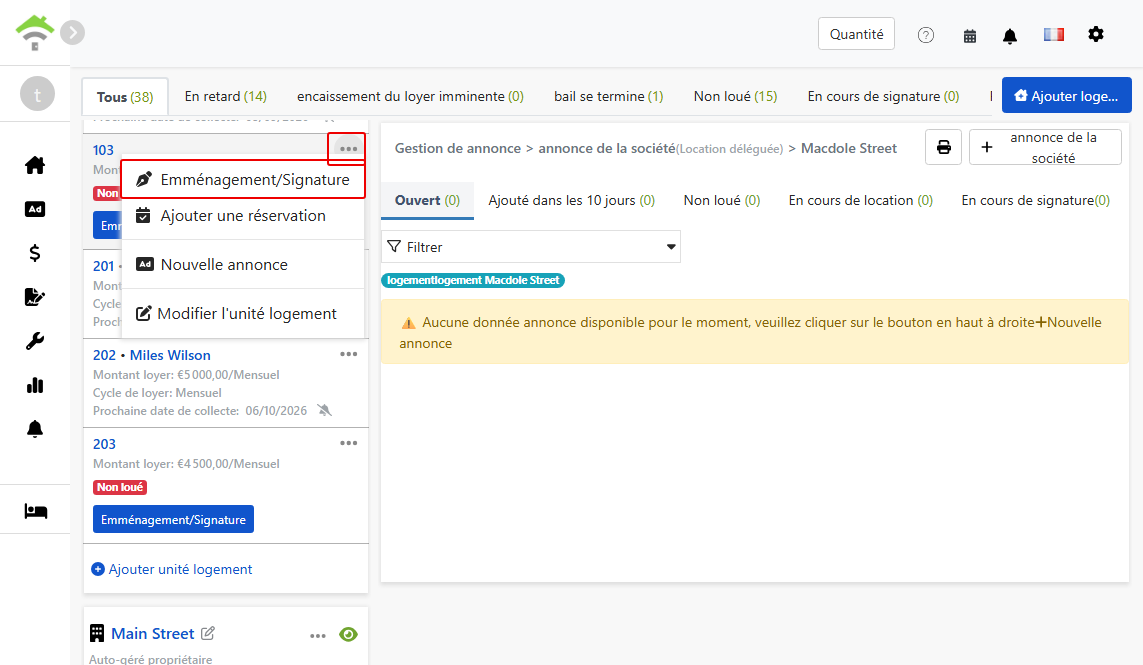Screen dimensions: 1143x665
Task: Open unit 203 link
Action: (104, 444)
